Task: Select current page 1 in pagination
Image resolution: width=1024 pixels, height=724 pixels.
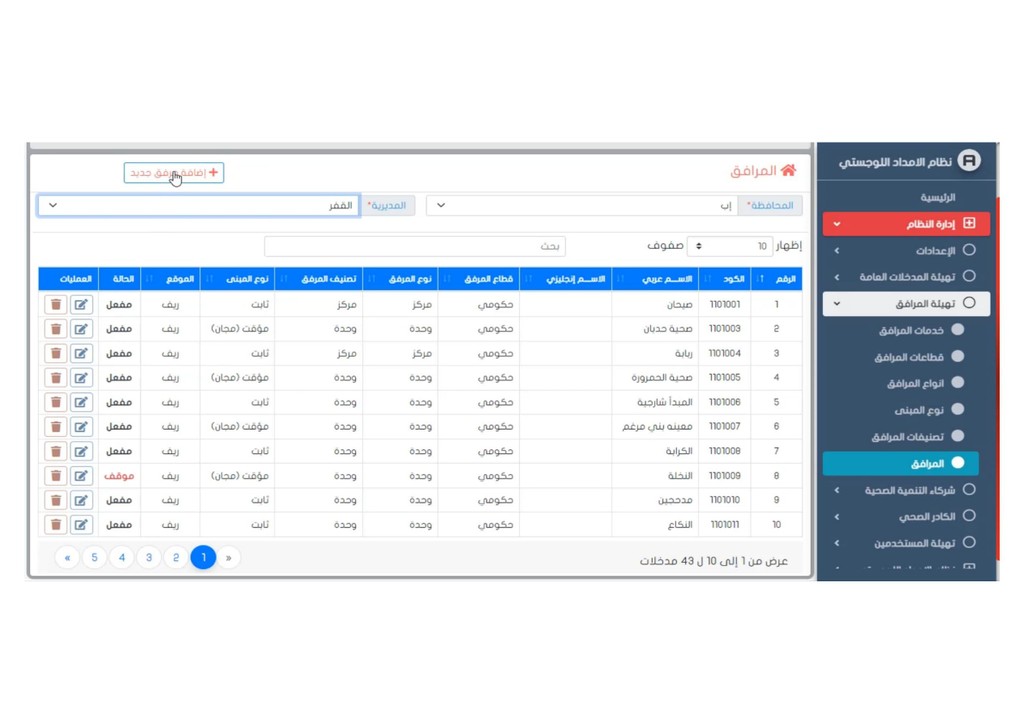Action: pyautogui.click(x=203, y=558)
